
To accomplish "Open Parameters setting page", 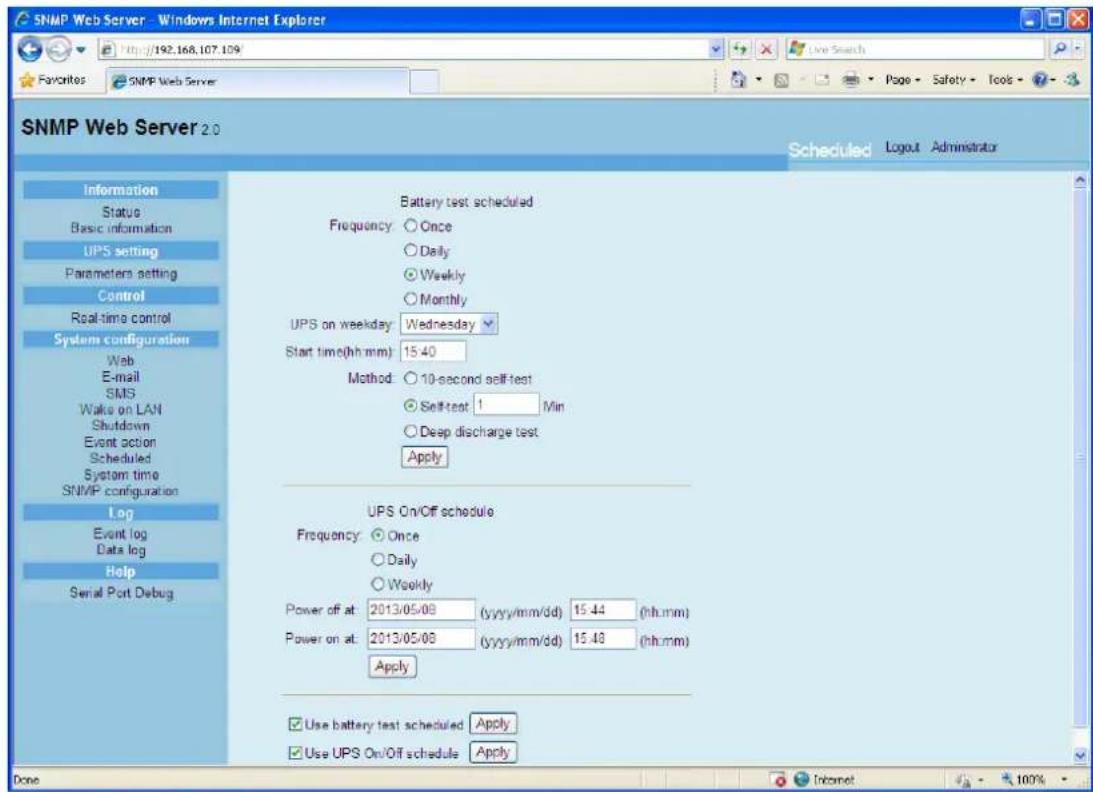I will tap(121, 273).
